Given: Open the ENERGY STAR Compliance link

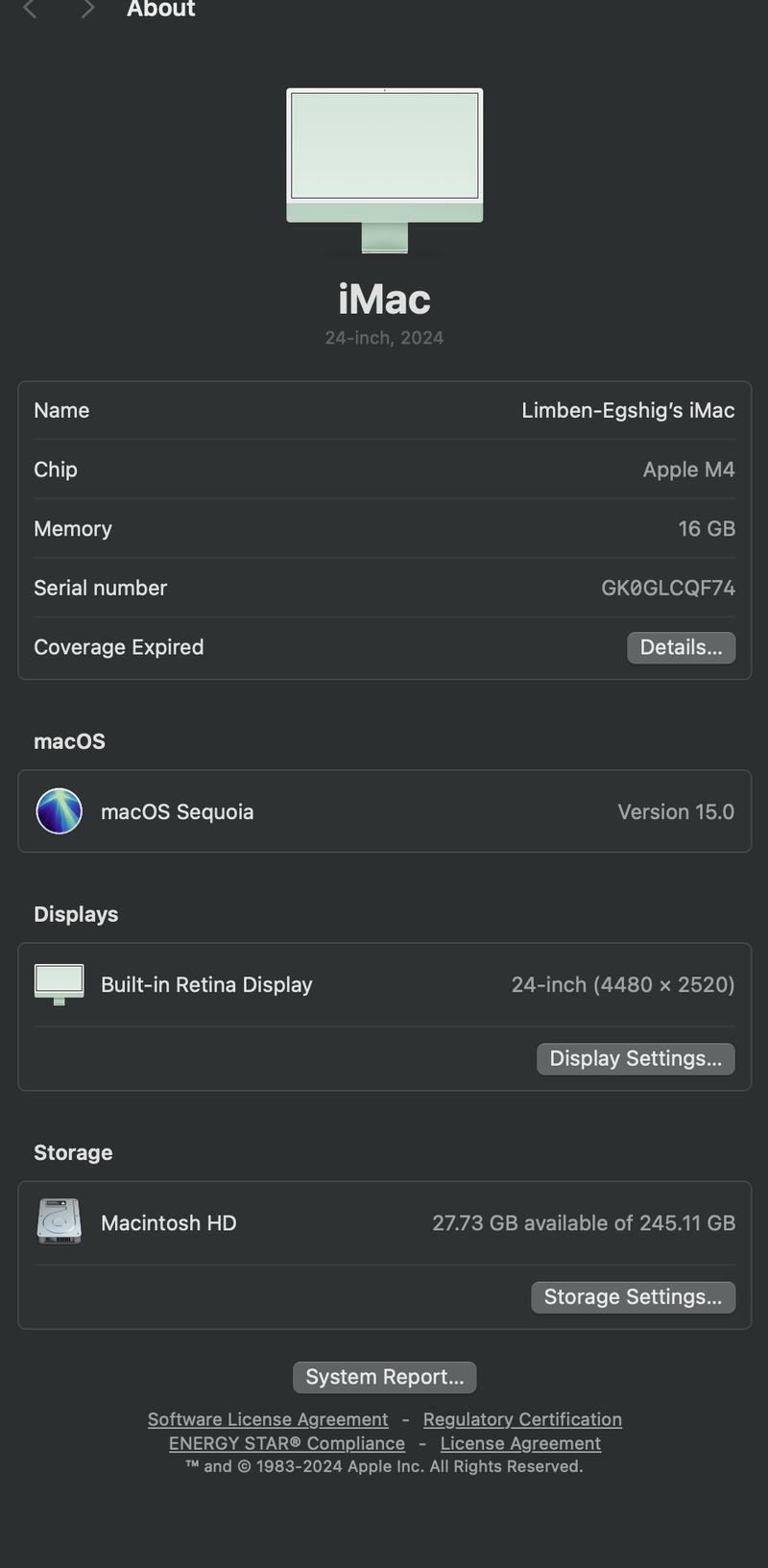Looking at the screenshot, I should tap(287, 1443).
